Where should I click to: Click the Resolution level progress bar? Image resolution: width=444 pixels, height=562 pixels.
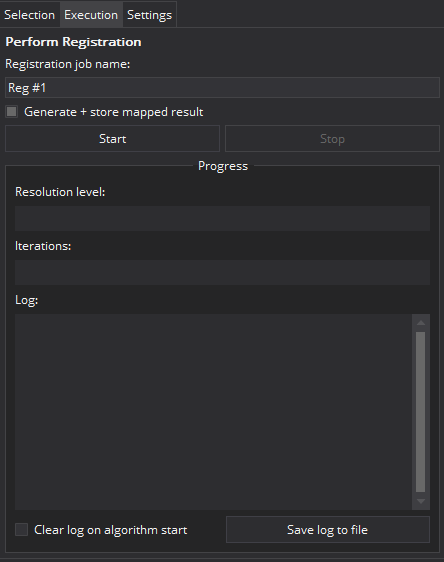(222, 218)
